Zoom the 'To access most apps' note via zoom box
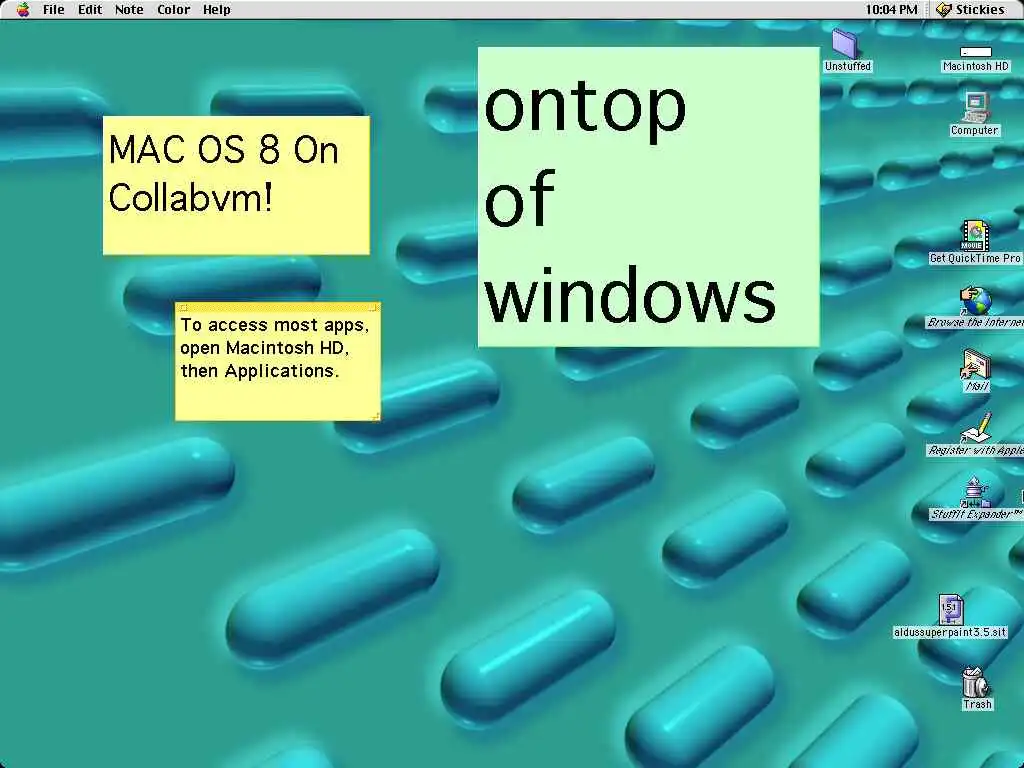Viewport: 1024px width, 768px height. tap(373, 307)
